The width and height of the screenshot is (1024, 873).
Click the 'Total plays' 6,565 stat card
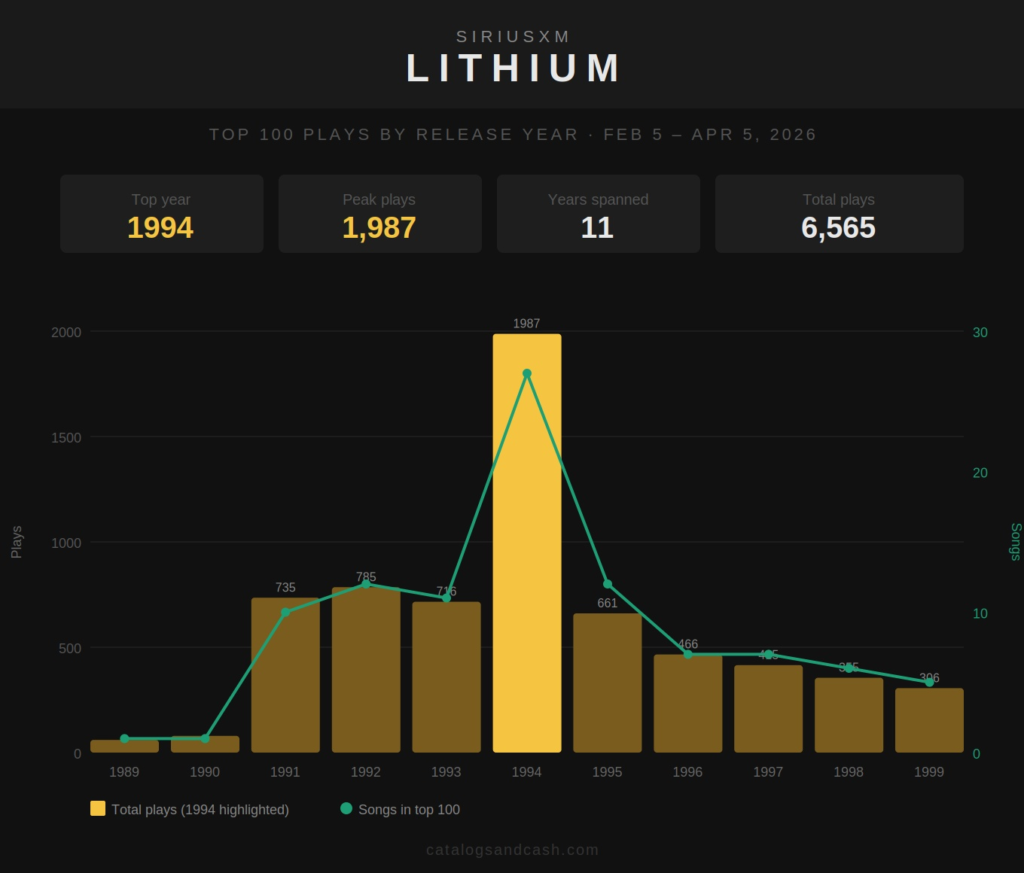[839, 214]
